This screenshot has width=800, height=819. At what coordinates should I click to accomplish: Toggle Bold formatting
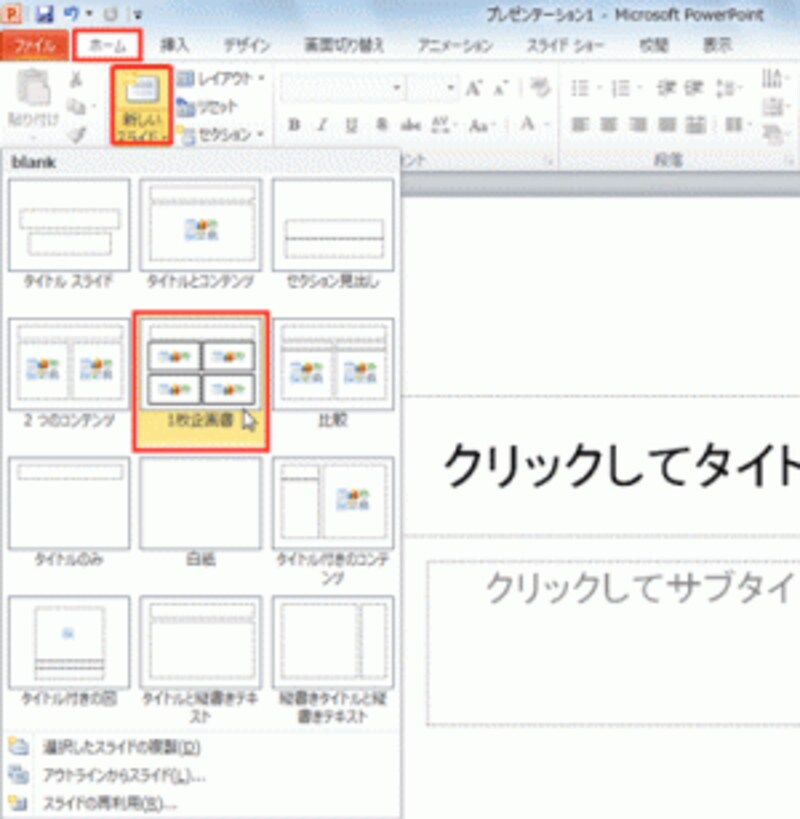click(x=295, y=125)
